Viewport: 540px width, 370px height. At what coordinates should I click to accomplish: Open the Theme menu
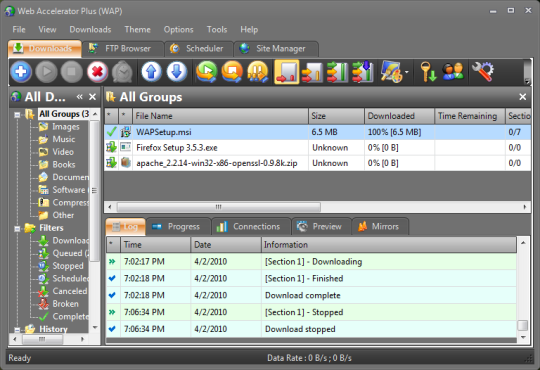137,30
